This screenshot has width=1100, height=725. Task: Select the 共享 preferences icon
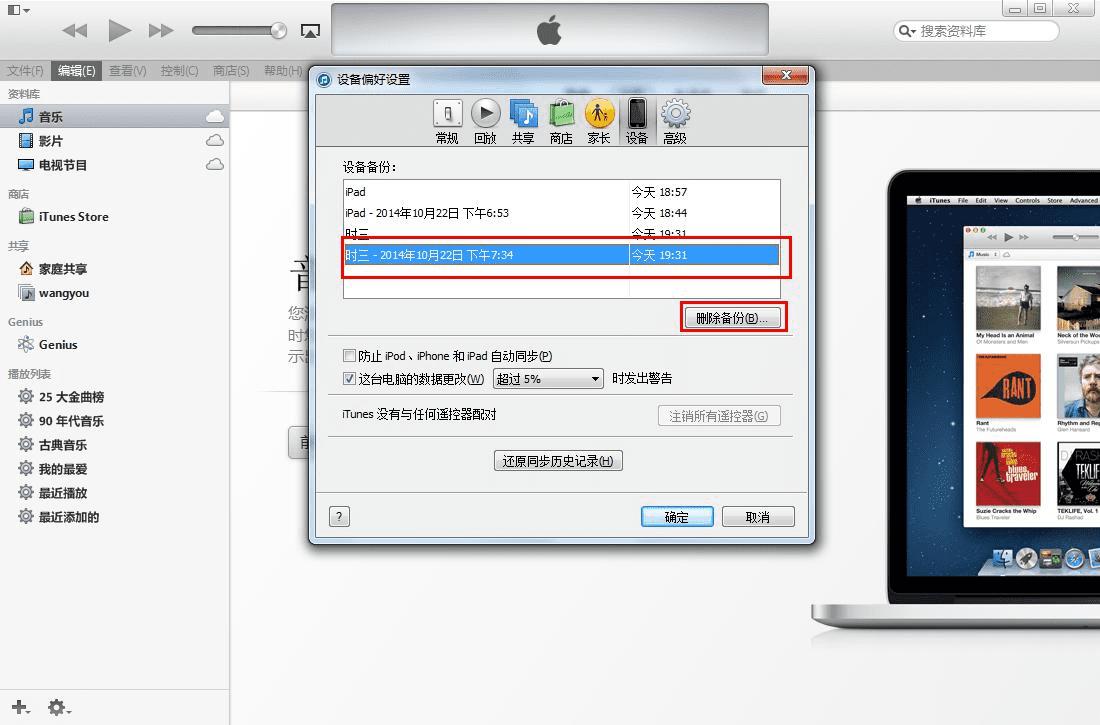pyautogui.click(x=521, y=120)
